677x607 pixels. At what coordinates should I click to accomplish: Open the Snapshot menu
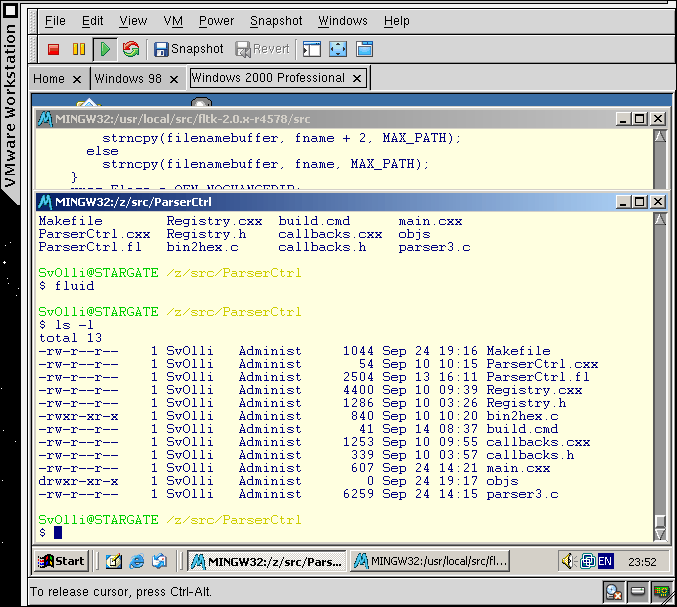pos(276,21)
